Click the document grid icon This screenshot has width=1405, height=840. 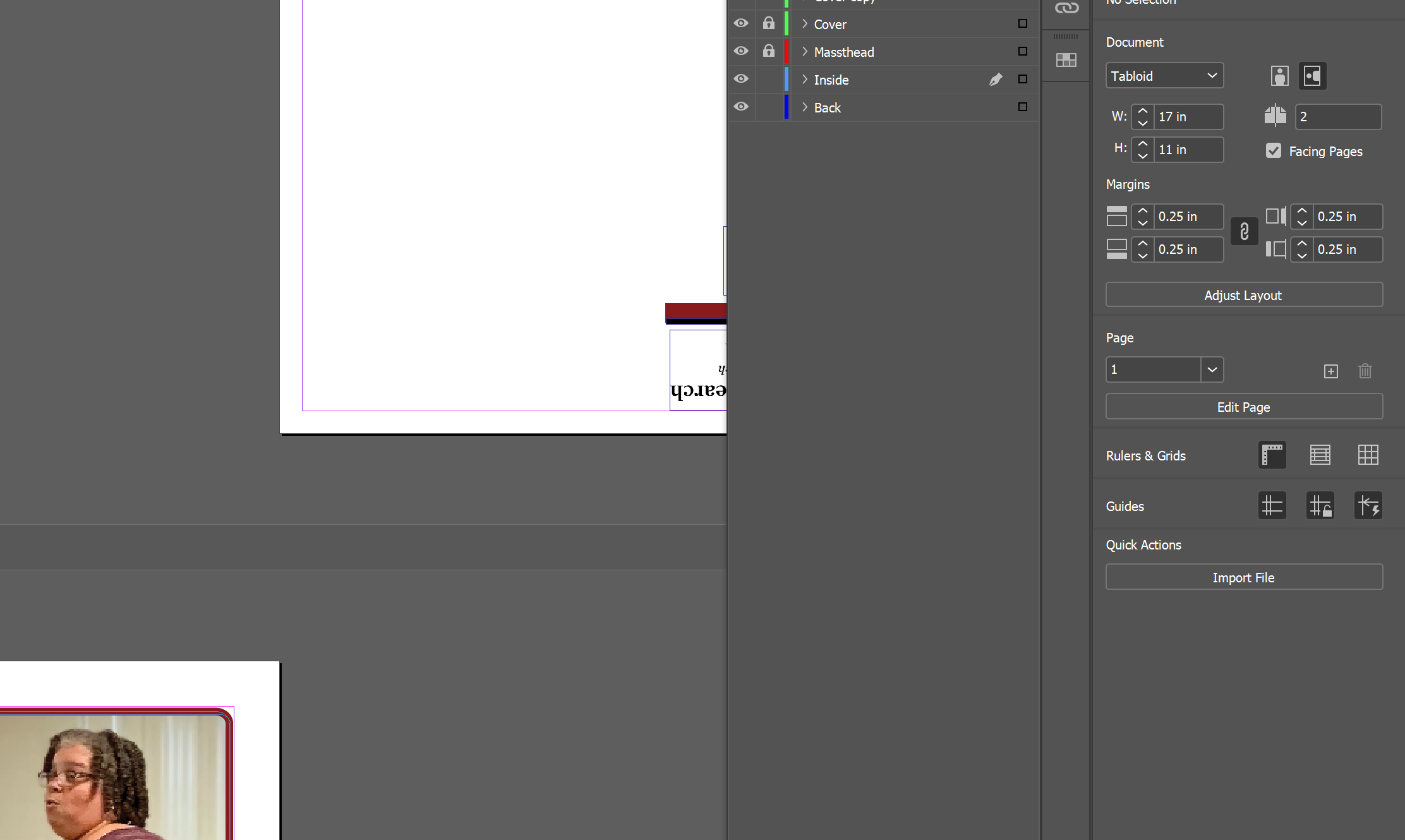coord(1368,455)
